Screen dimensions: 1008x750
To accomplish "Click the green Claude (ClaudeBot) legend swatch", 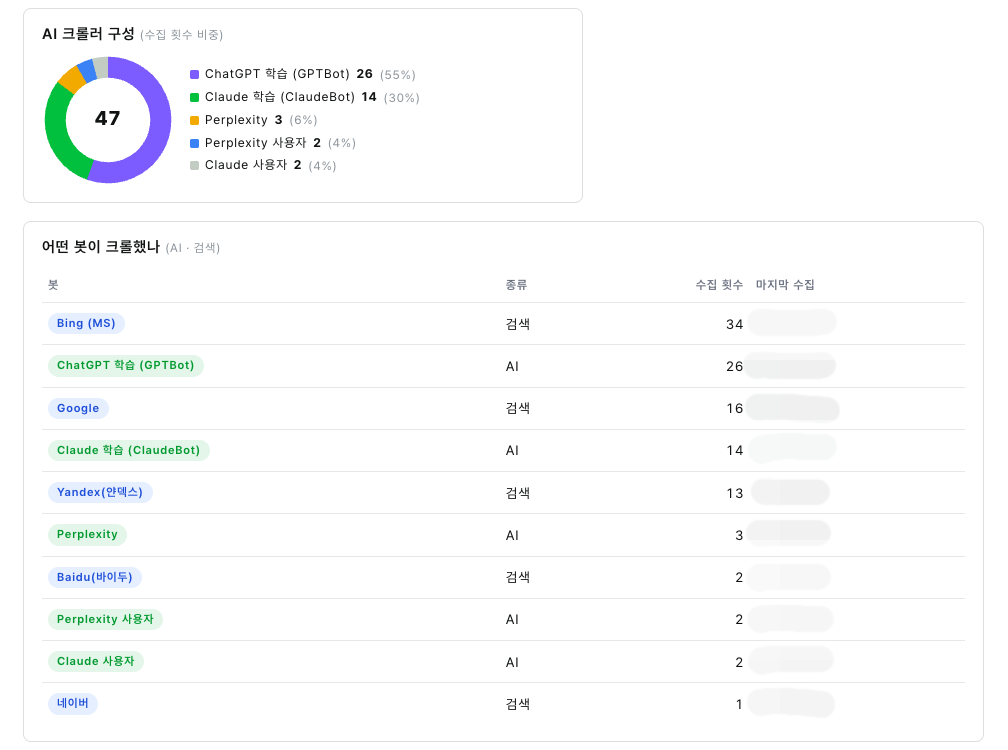I will [194, 97].
